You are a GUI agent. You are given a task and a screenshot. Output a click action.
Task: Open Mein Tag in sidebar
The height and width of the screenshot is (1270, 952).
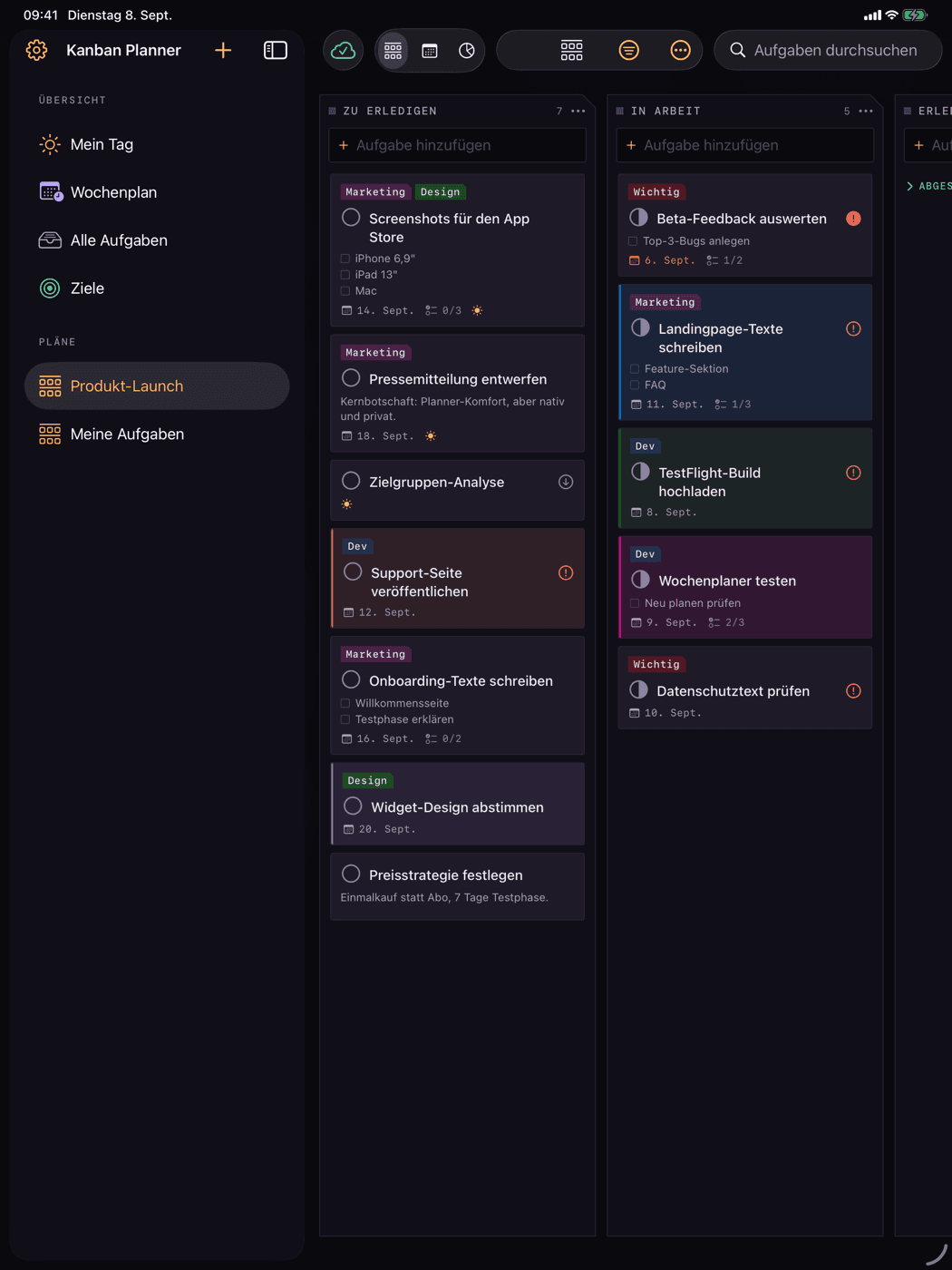(x=157, y=144)
